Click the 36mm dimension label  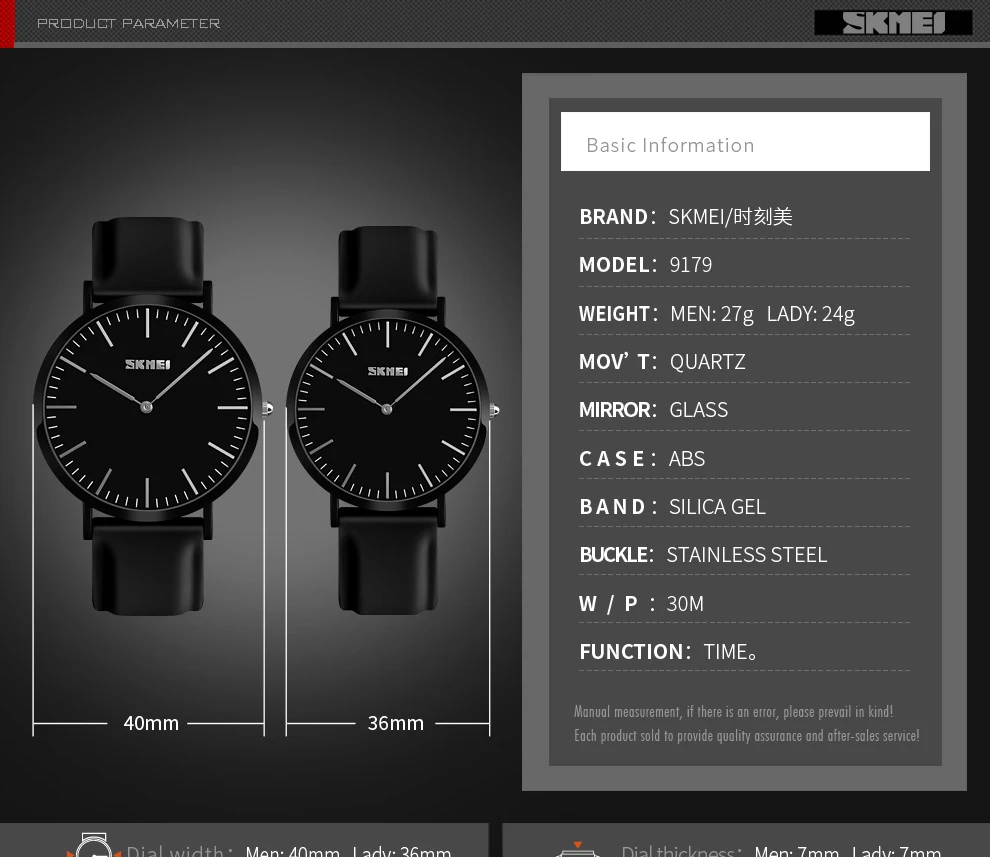click(x=395, y=723)
